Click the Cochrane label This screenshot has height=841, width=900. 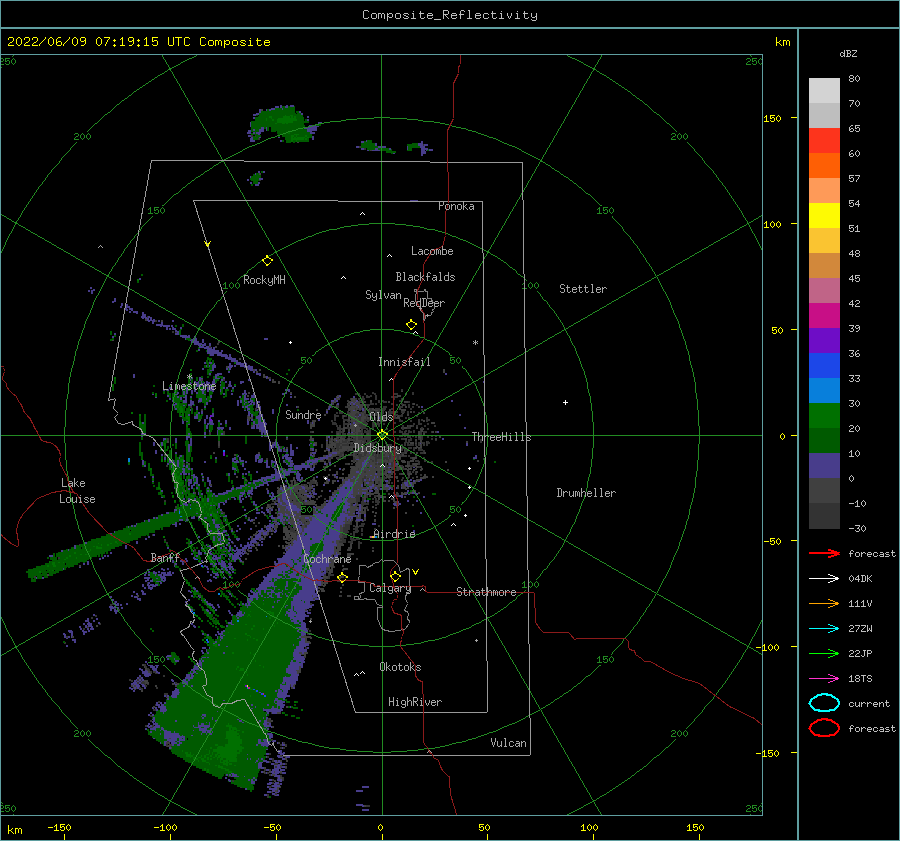[x=327, y=559]
